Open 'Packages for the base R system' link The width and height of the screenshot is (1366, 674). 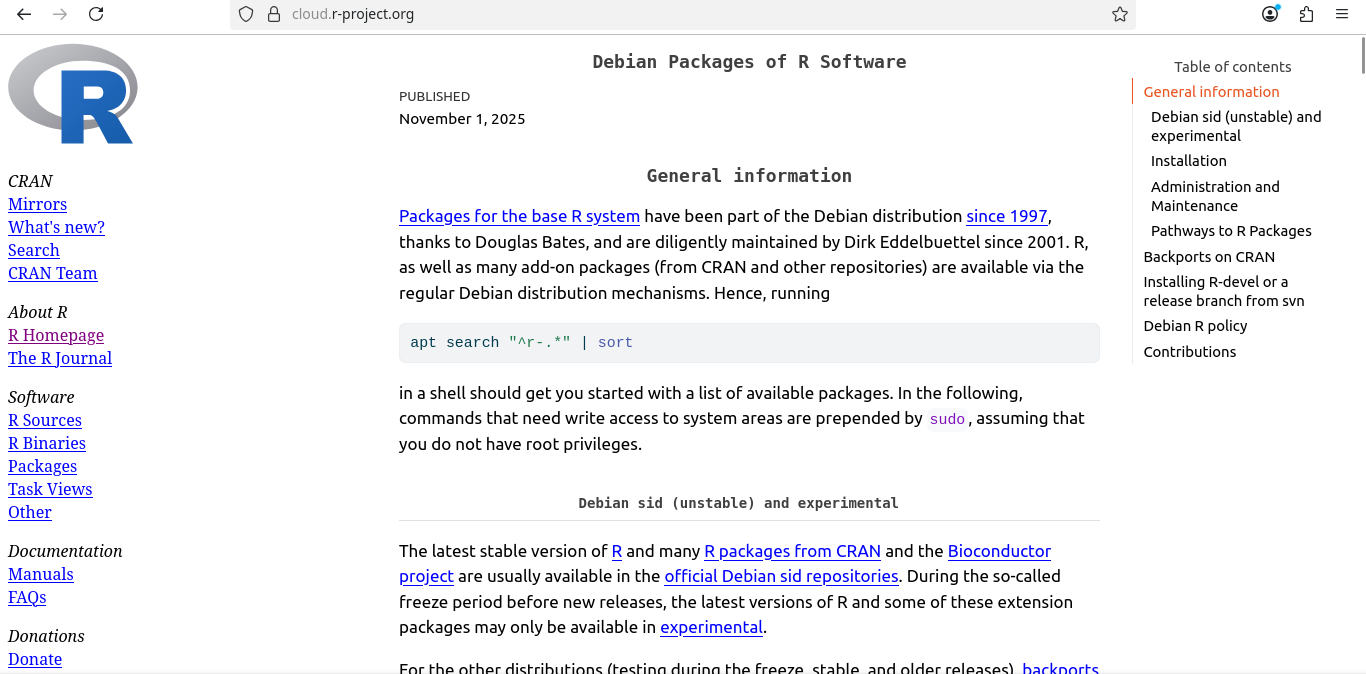coord(519,216)
